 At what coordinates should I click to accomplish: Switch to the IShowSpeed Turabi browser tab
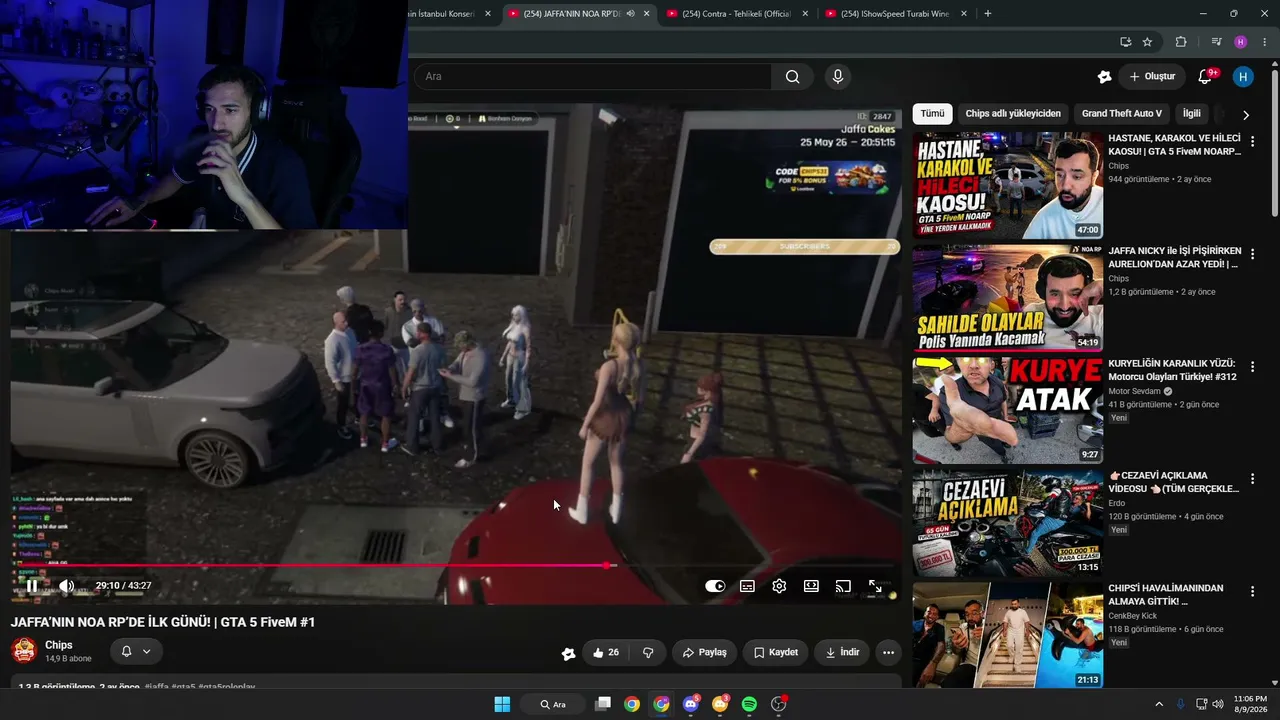point(895,14)
